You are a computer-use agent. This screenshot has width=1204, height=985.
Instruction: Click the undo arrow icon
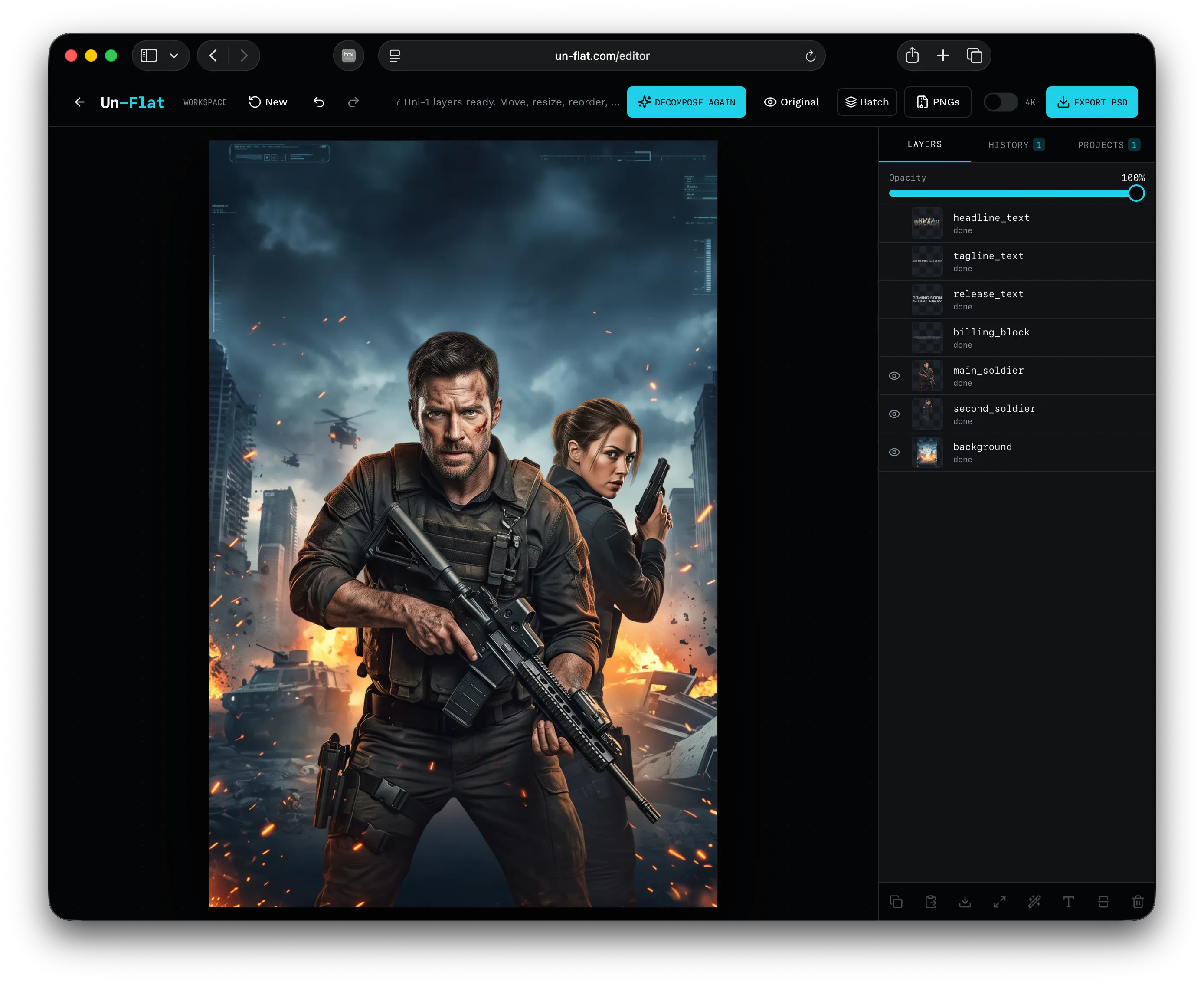[319, 102]
